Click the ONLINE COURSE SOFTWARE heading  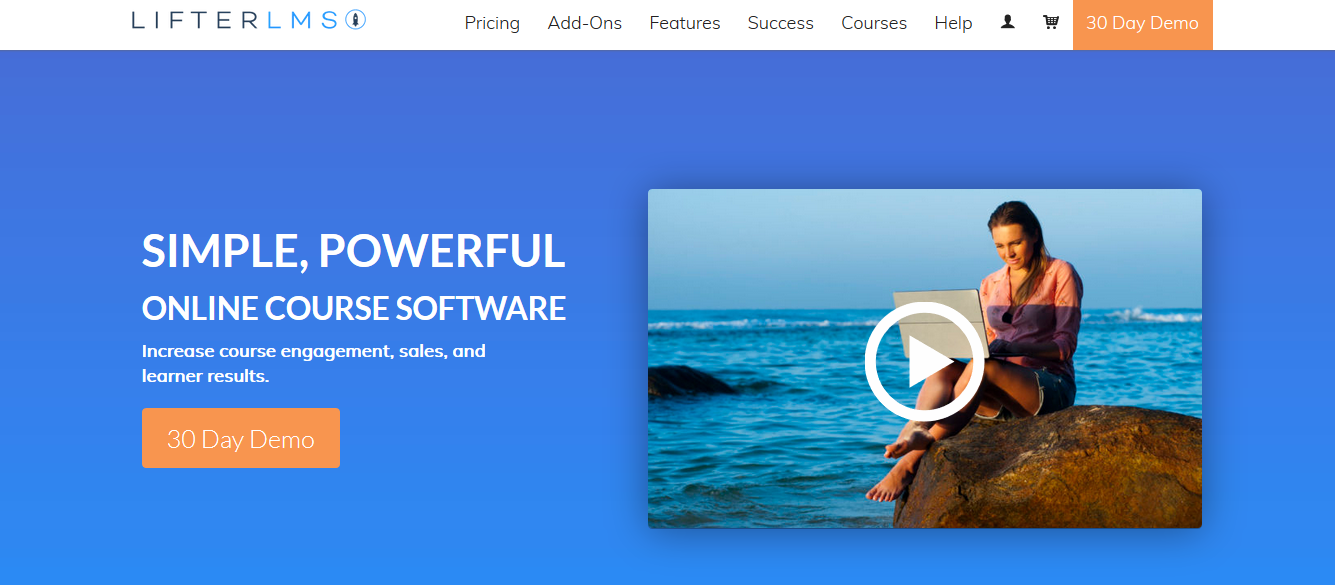coord(354,308)
